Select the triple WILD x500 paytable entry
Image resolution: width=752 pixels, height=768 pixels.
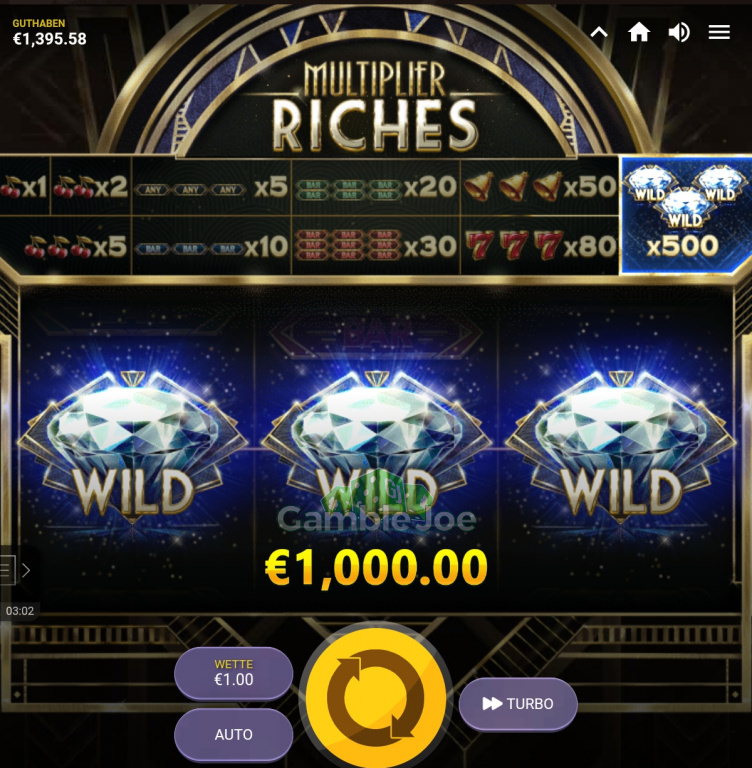pyautogui.click(x=685, y=215)
